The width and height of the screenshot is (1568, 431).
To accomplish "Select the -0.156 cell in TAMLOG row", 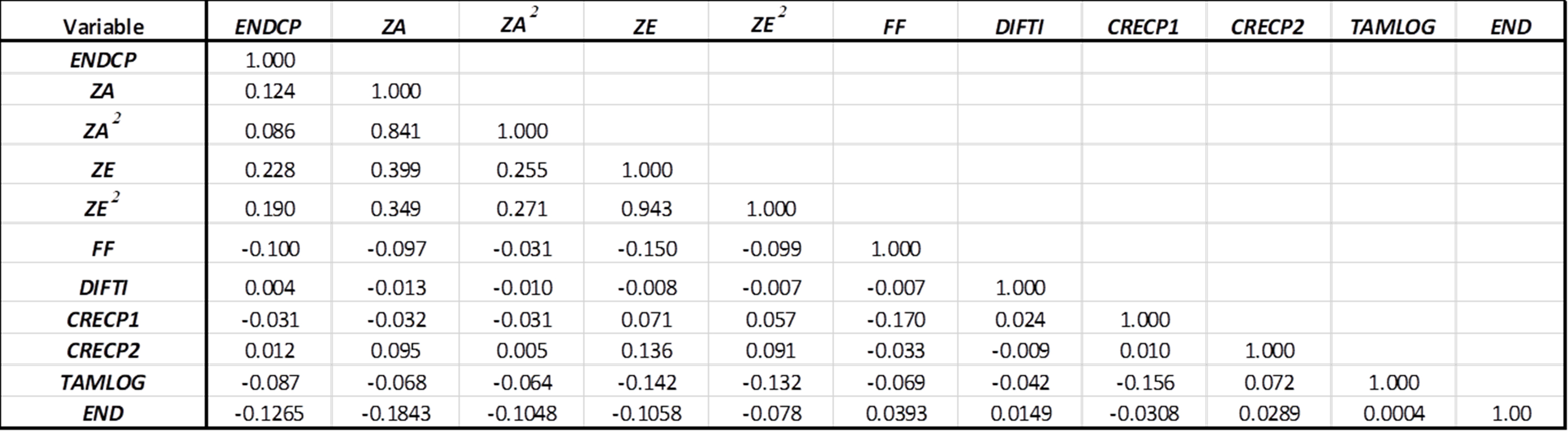I will tap(1145, 382).
